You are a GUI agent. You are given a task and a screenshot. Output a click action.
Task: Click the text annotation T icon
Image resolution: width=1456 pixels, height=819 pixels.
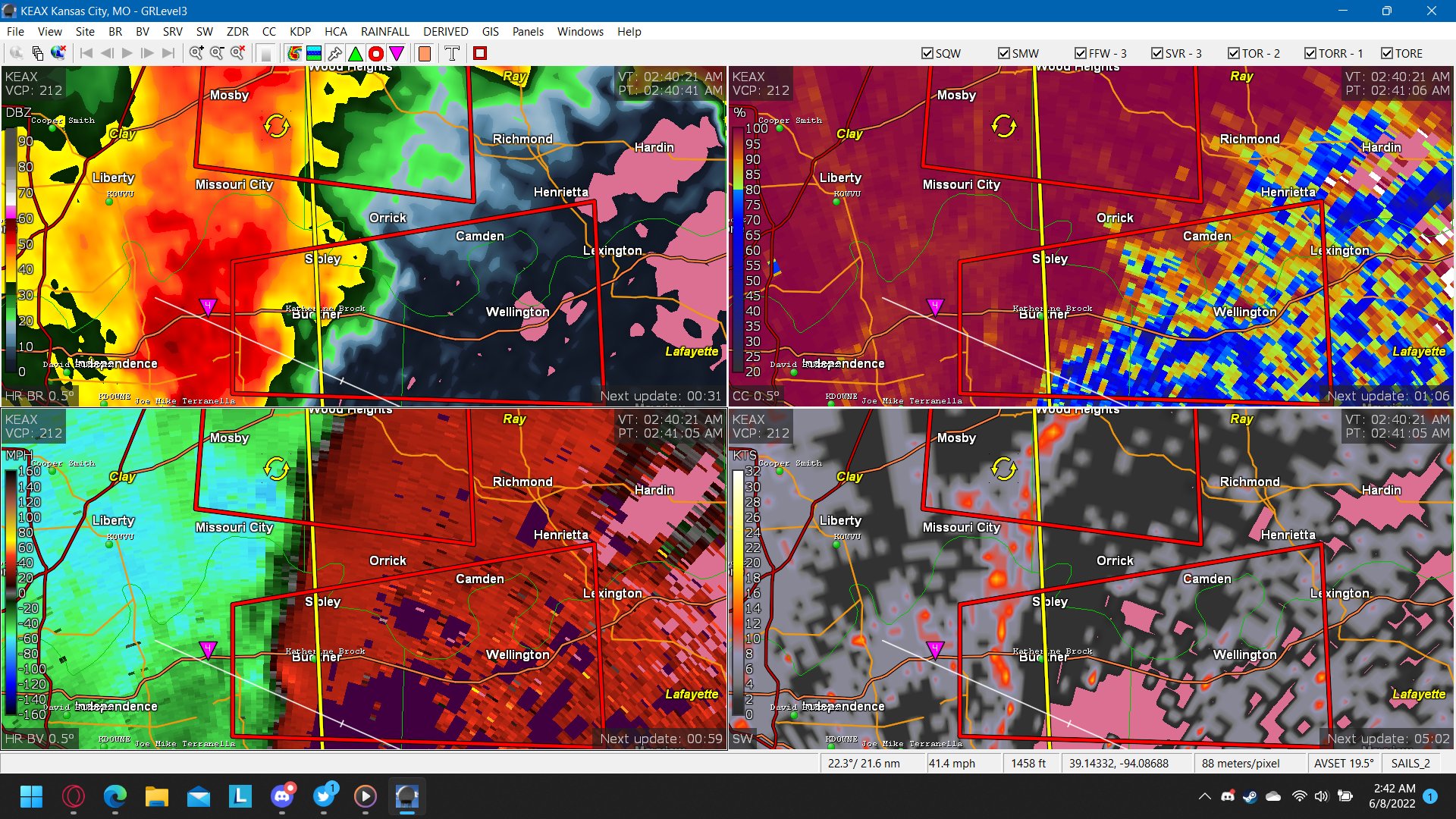[451, 53]
